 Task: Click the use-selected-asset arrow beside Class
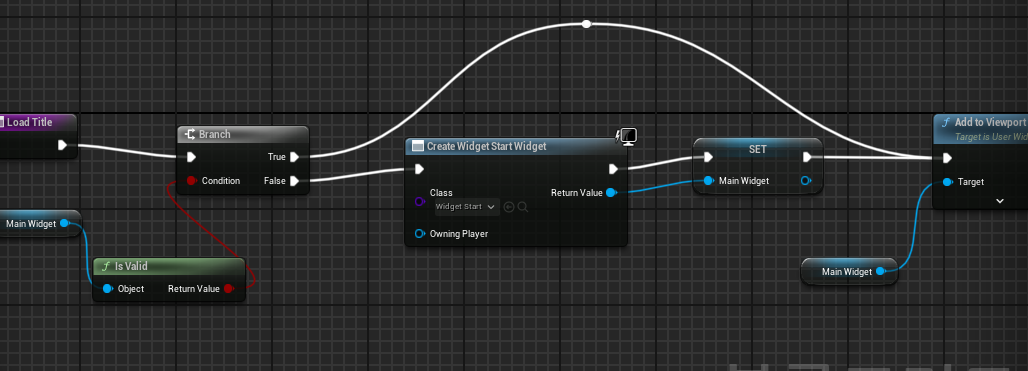pyautogui.click(x=509, y=207)
